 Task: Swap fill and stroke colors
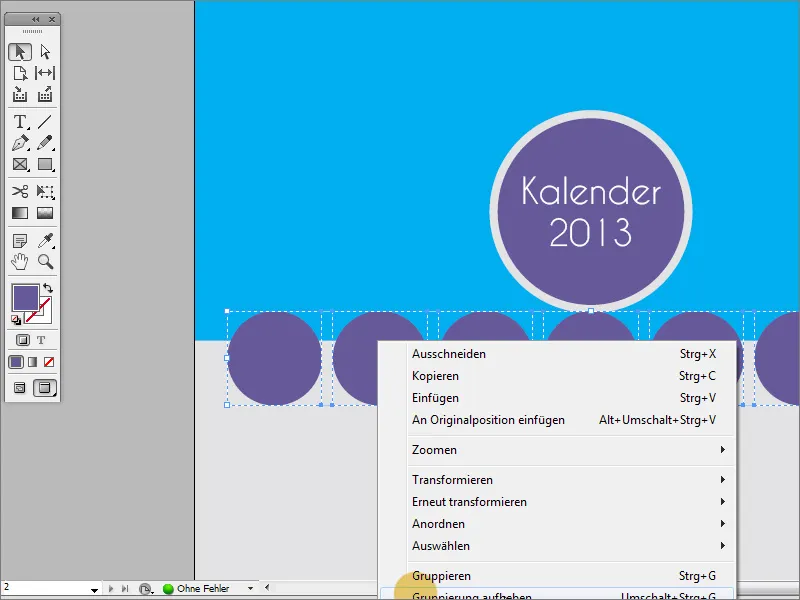tap(48, 288)
